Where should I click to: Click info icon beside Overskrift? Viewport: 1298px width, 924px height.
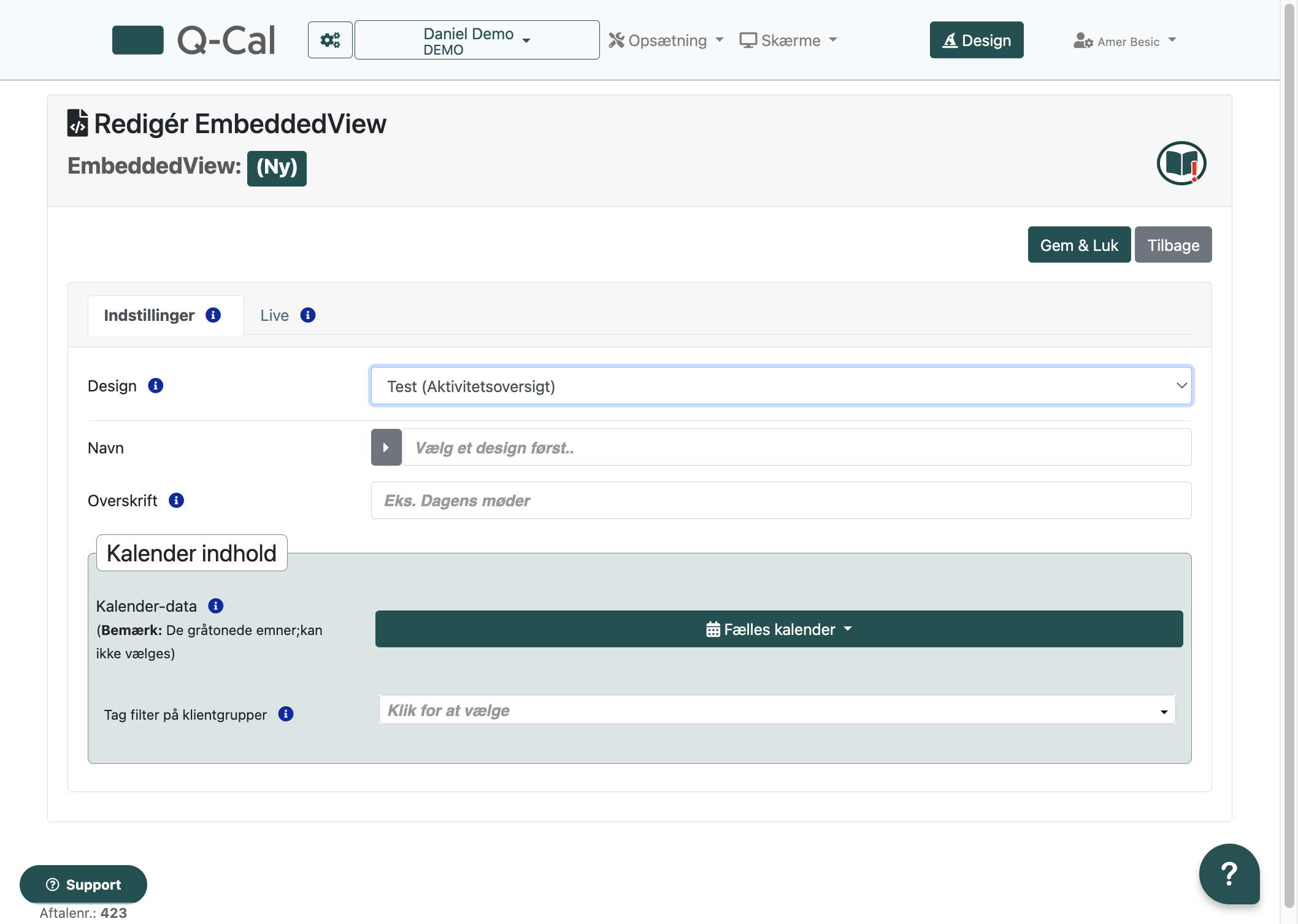coord(177,500)
